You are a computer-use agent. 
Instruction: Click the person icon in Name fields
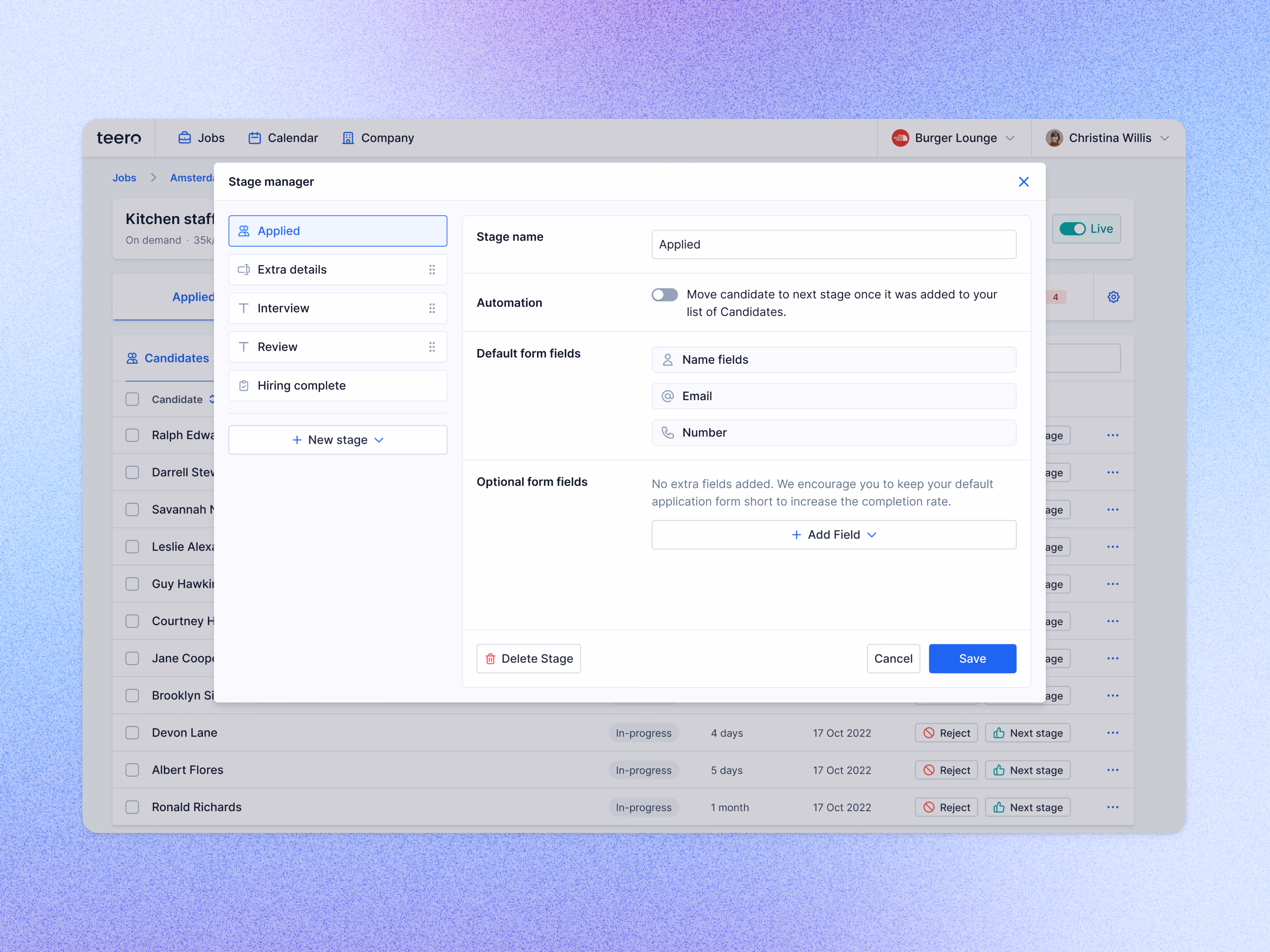pyautogui.click(x=667, y=360)
